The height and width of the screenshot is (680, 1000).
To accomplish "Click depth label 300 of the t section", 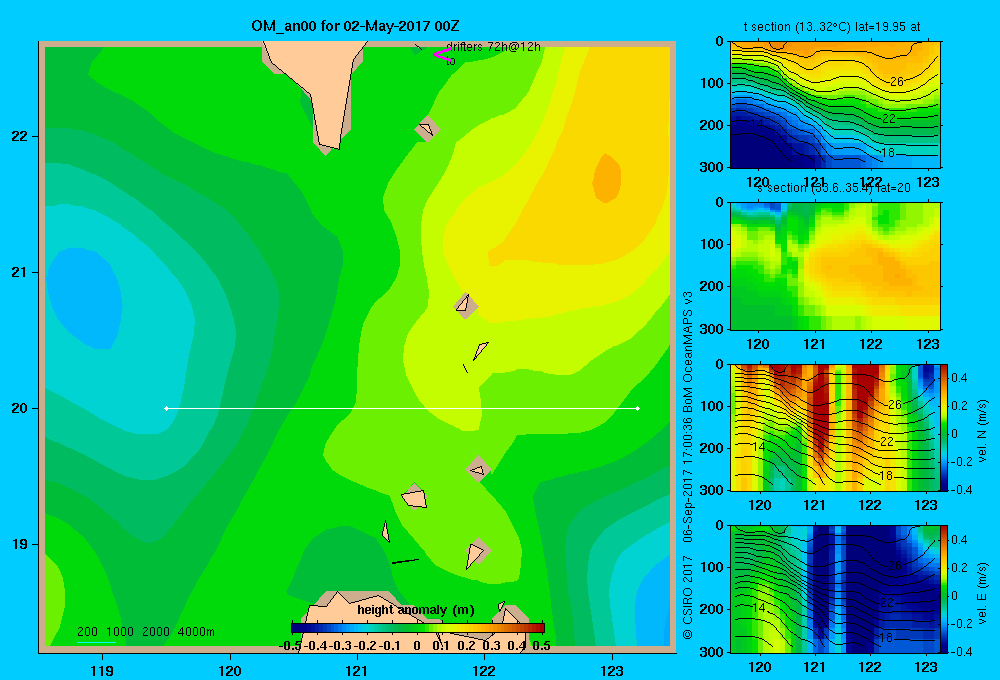I will pos(712,167).
